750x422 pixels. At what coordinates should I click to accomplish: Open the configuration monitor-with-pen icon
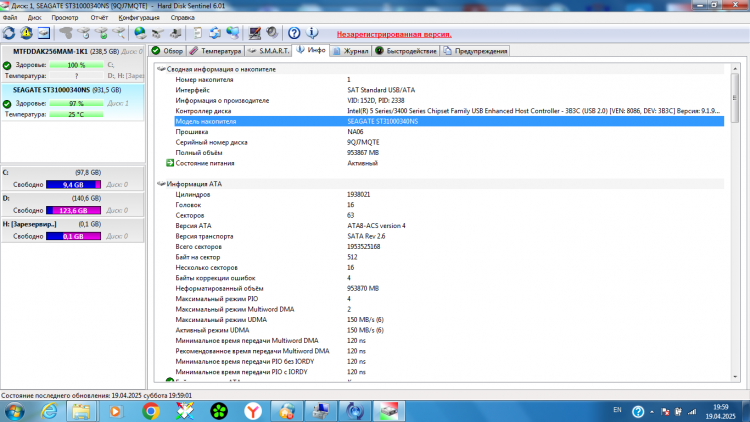click(254, 33)
